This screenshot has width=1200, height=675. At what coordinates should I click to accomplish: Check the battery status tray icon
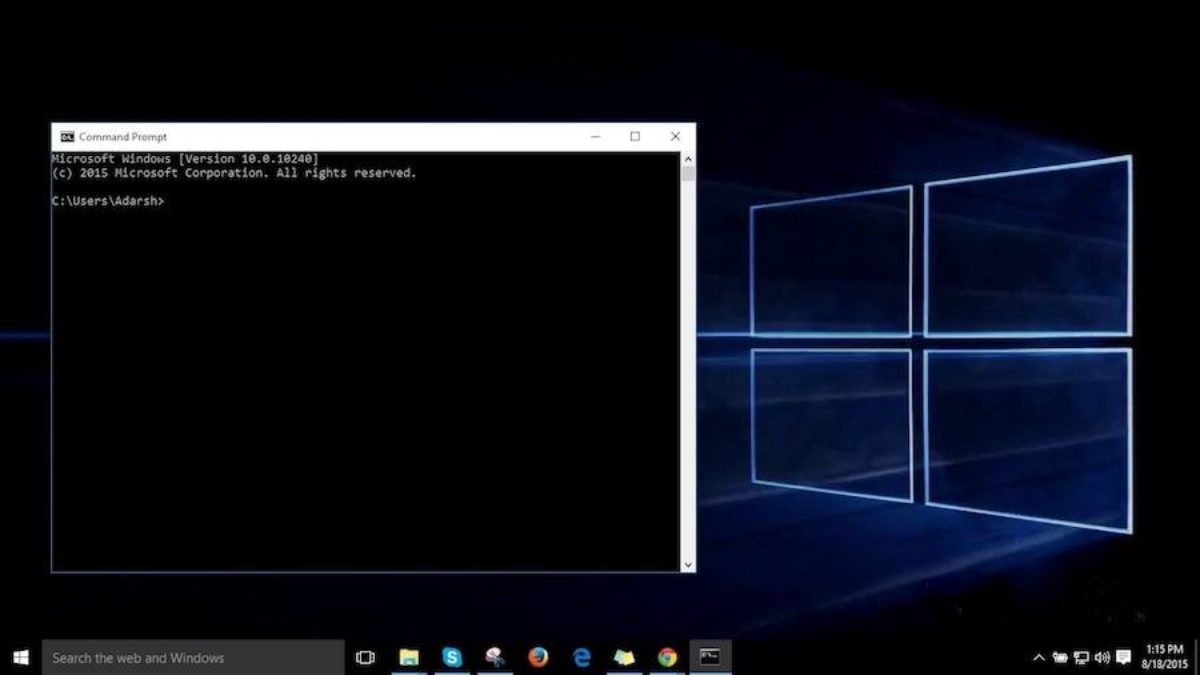pos(1059,658)
